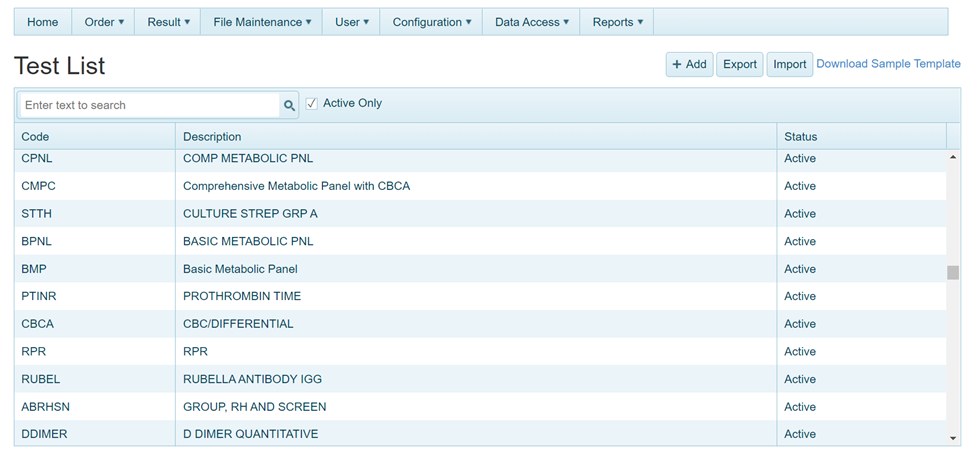Open the Data Access menu
The image size is (975, 449).
tap(532, 22)
